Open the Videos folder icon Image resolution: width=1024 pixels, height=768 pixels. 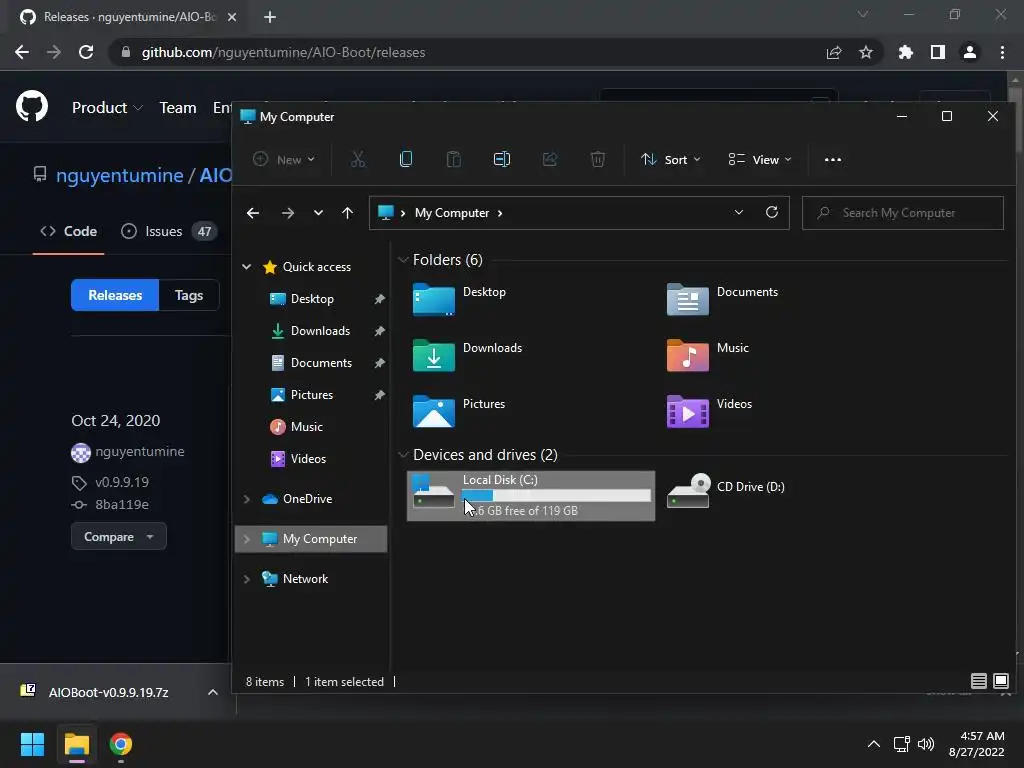(687, 412)
